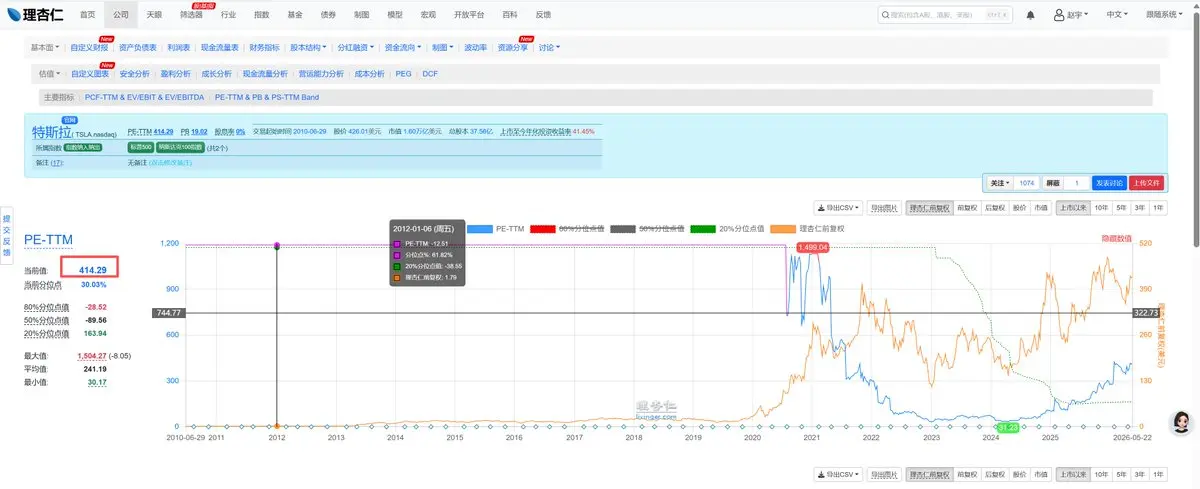Screen dimensions: 1200x489
Task: Select PE-TTM & PB & PS-TTM Band
Action: (x=267, y=98)
